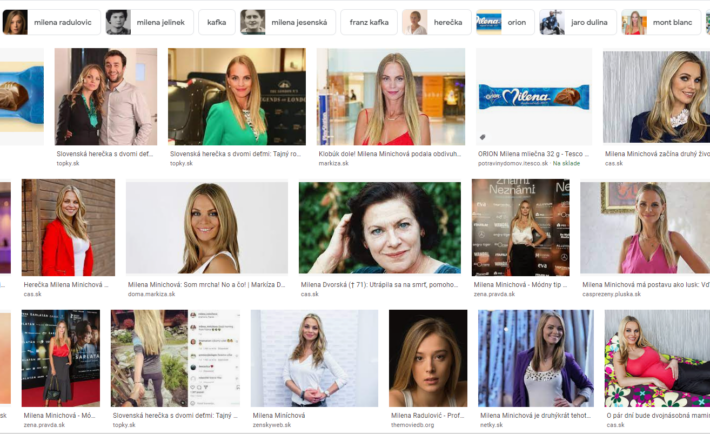This screenshot has height=434, width=710.
Task: Select the 'mont blanc' chip
Action: (661, 22)
